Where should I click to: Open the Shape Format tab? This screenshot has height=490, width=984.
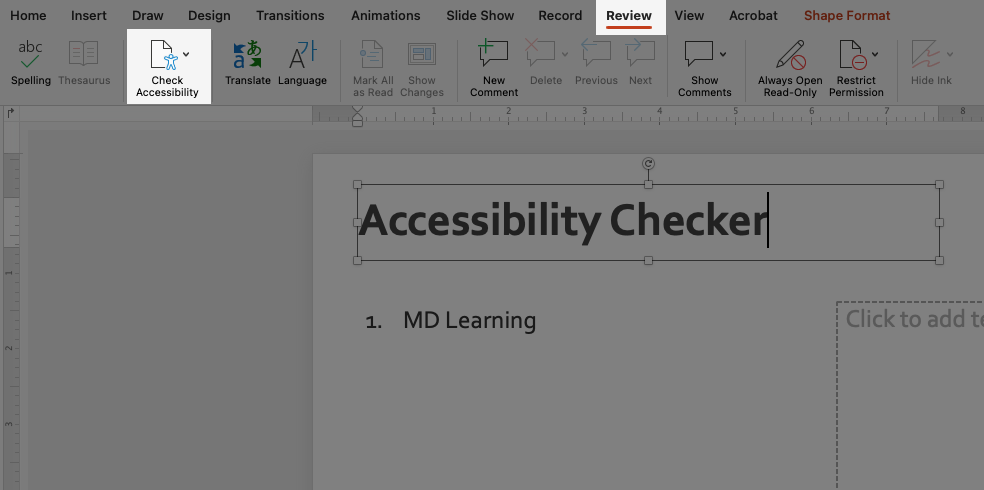click(x=846, y=16)
